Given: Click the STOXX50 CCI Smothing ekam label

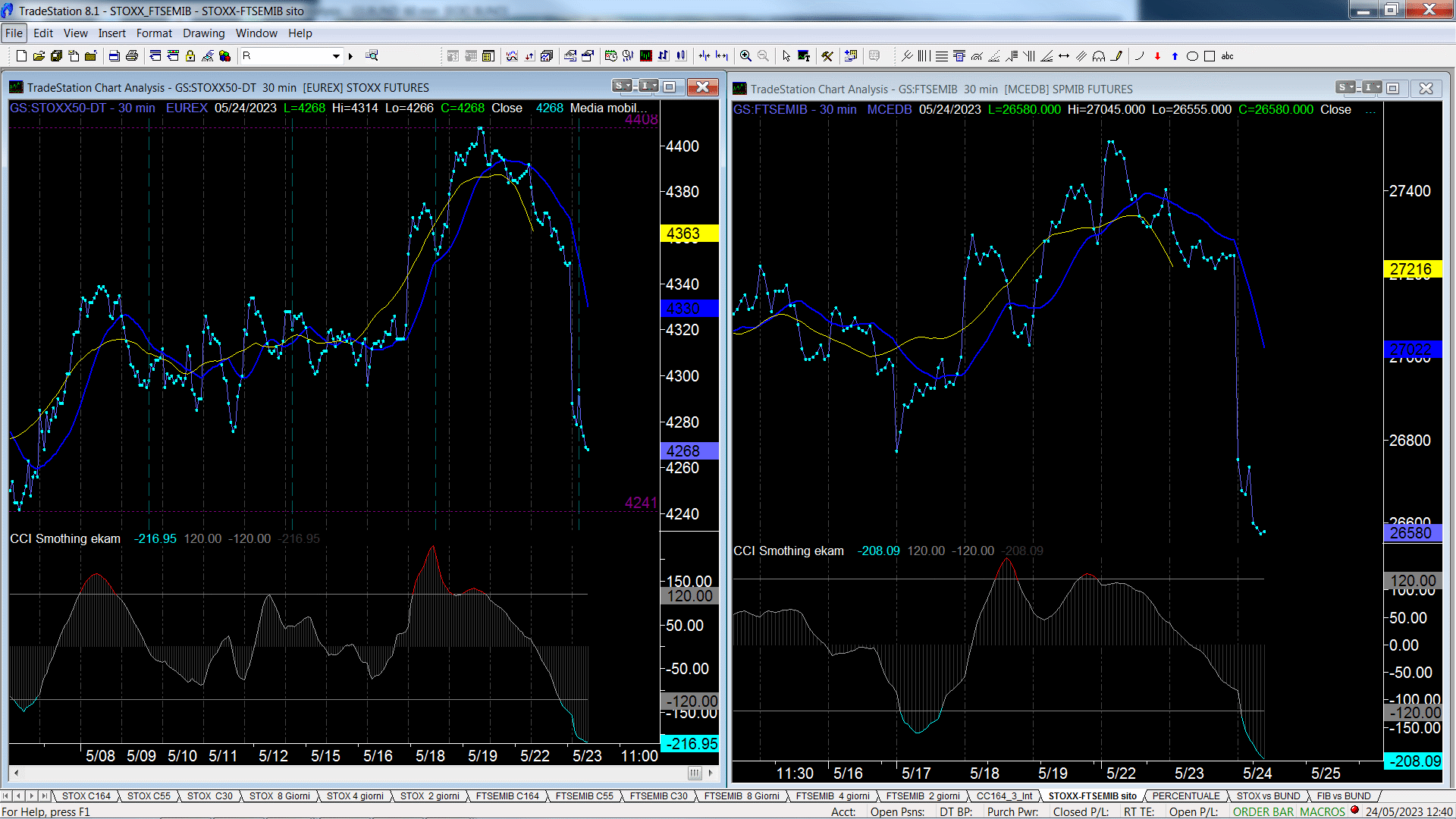Looking at the screenshot, I should tap(65, 538).
